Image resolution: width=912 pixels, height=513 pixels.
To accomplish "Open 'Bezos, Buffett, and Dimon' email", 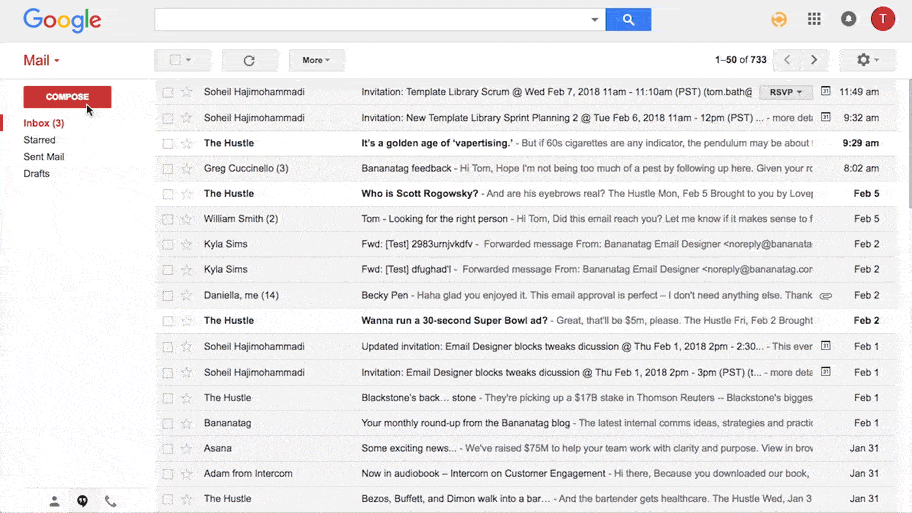I will coord(525,499).
